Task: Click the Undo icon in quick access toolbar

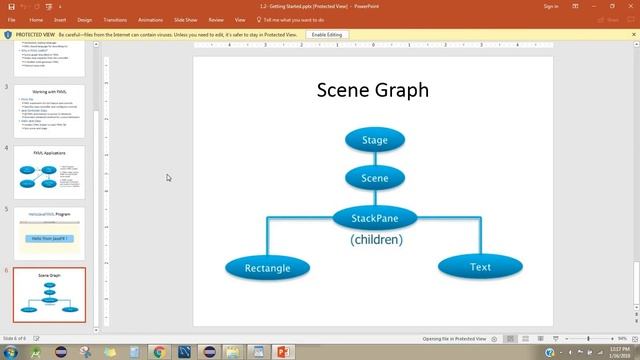Action: pos(23,7)
